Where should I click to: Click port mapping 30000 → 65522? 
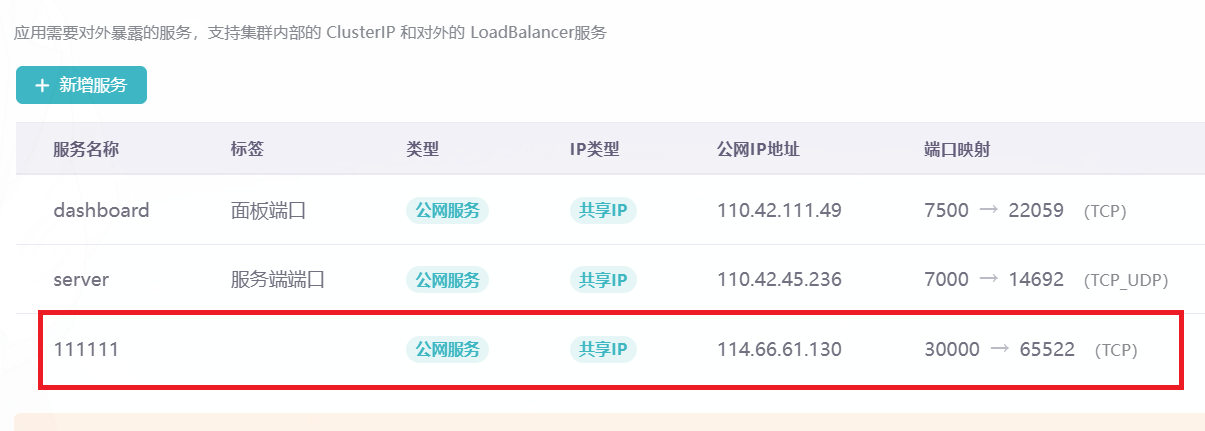coord(1000,350)
